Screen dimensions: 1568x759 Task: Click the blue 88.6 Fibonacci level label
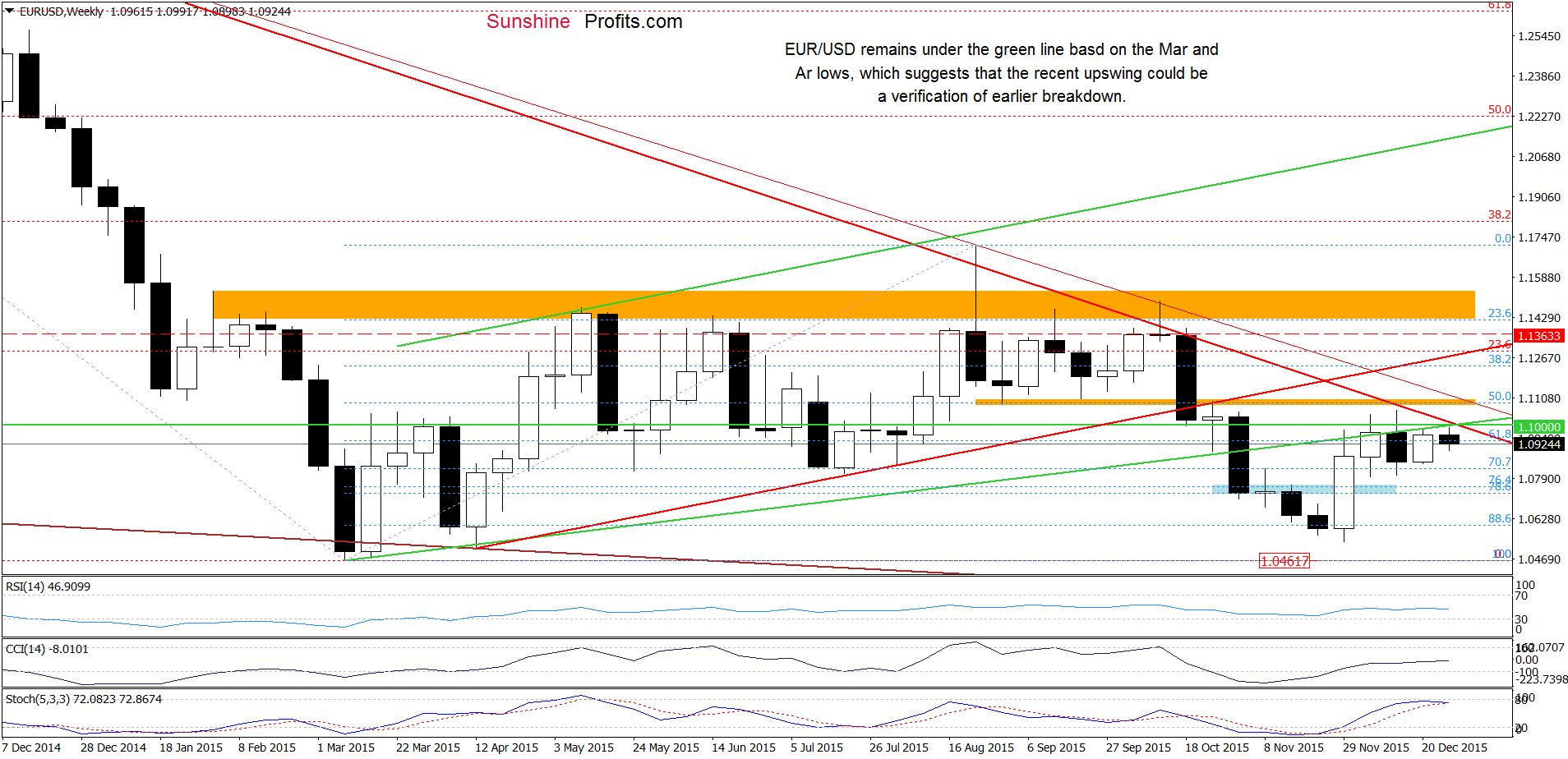click(1500, 518)
